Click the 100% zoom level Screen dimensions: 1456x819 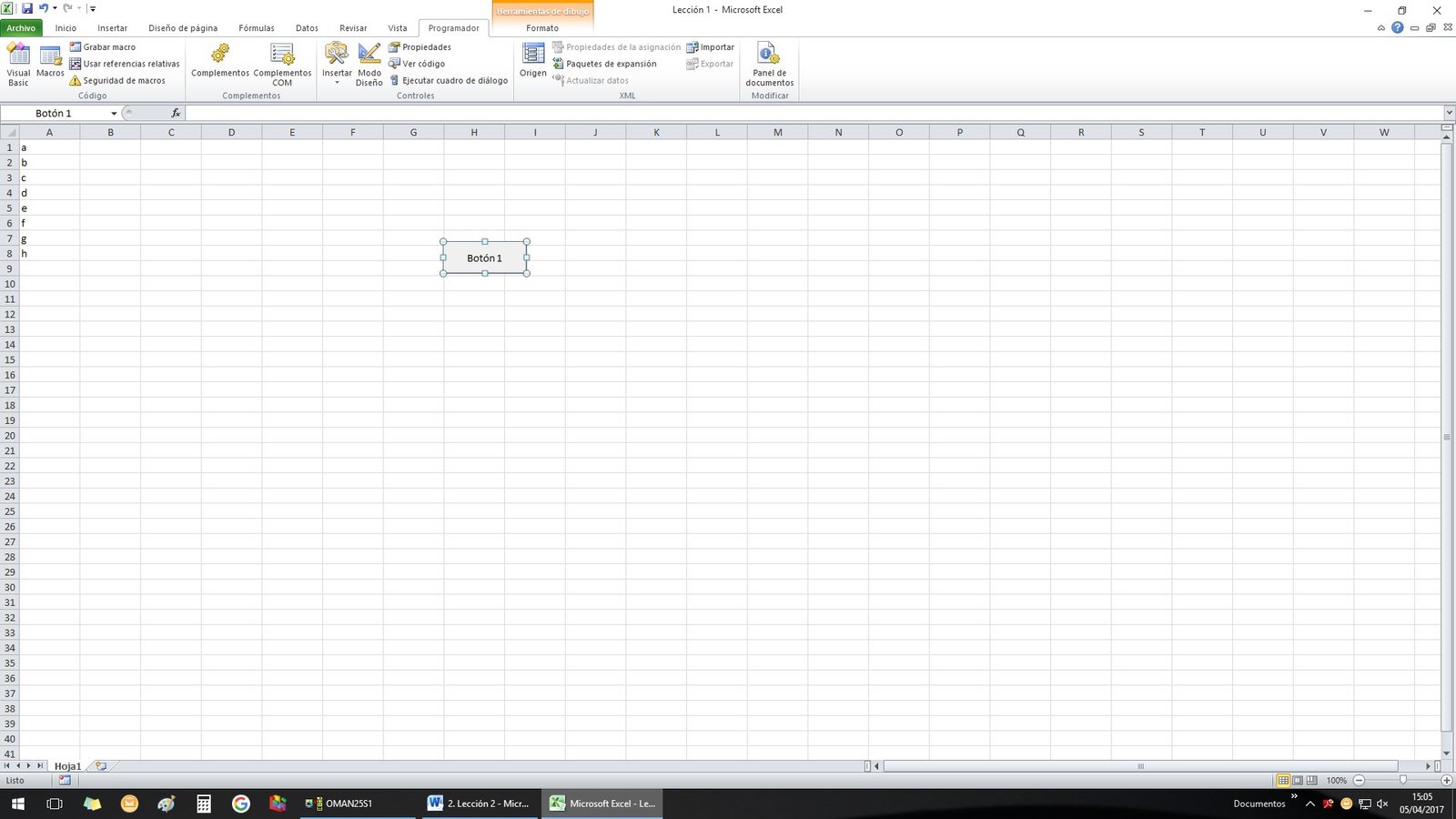coord(1336,781)
